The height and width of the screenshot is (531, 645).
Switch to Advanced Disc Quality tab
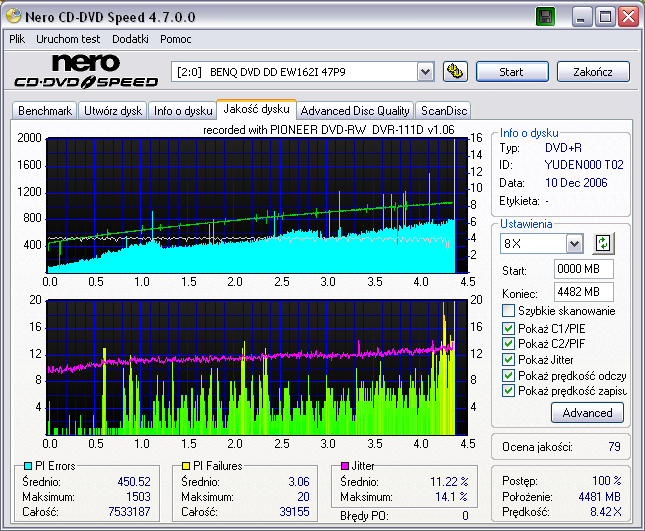(x=355, y=111)
